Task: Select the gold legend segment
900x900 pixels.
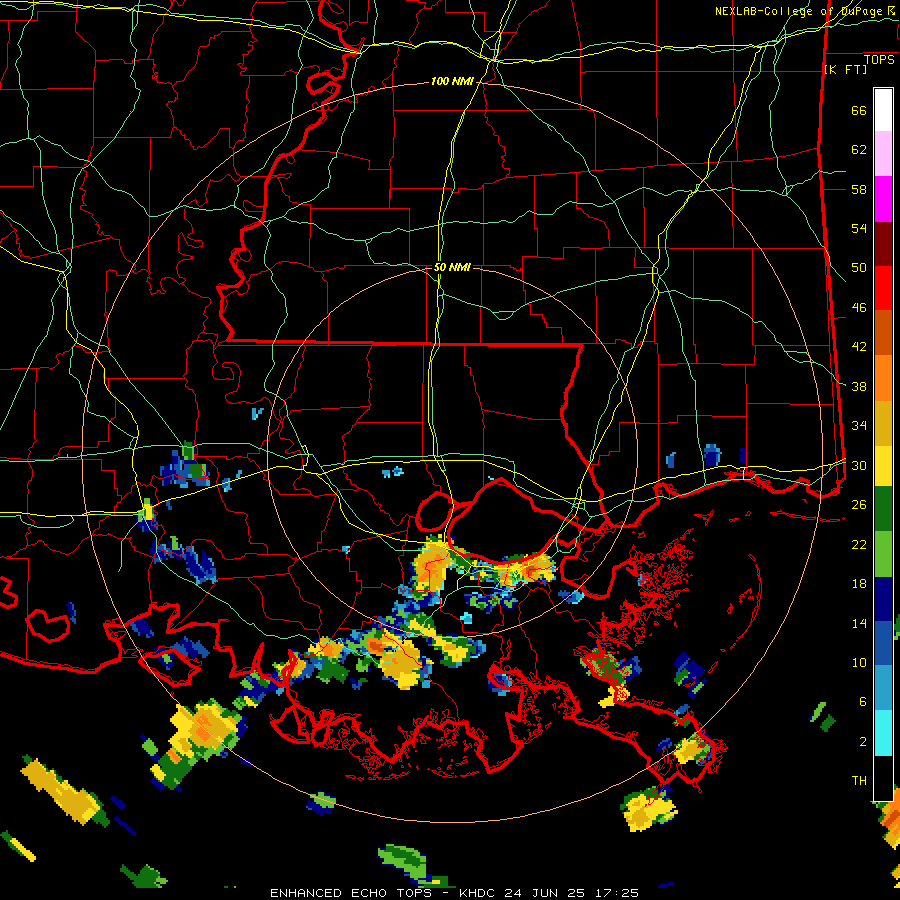Action: [883, 423]
